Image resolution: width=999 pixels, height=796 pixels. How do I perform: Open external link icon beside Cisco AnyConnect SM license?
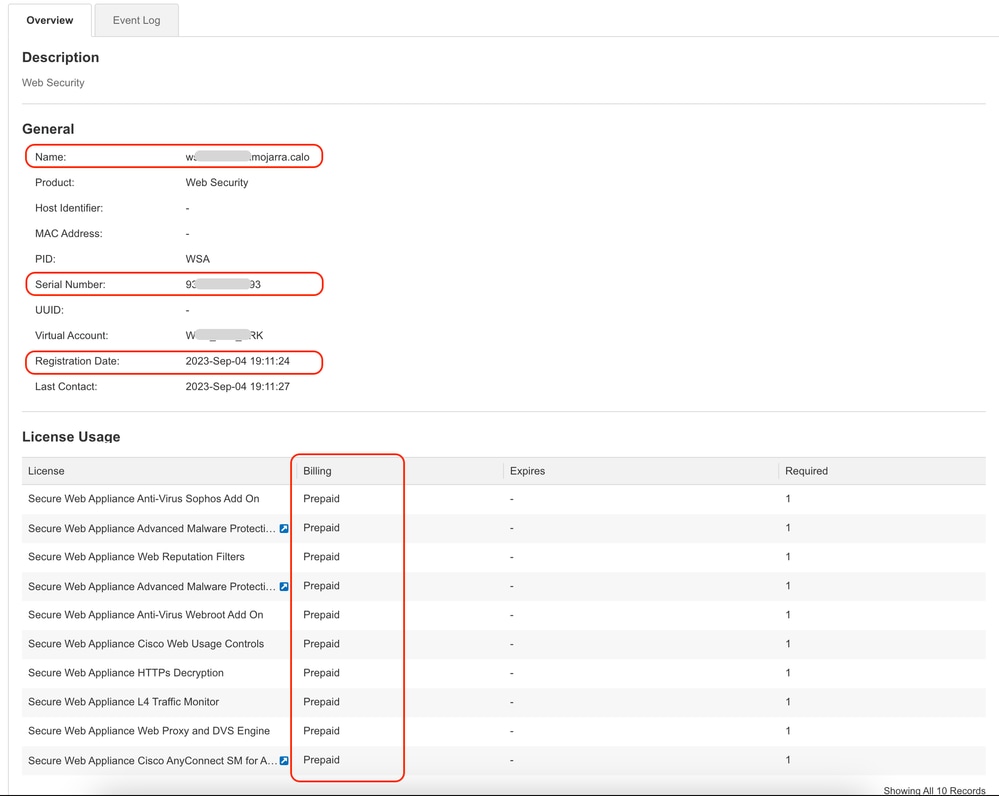[284, 760]
